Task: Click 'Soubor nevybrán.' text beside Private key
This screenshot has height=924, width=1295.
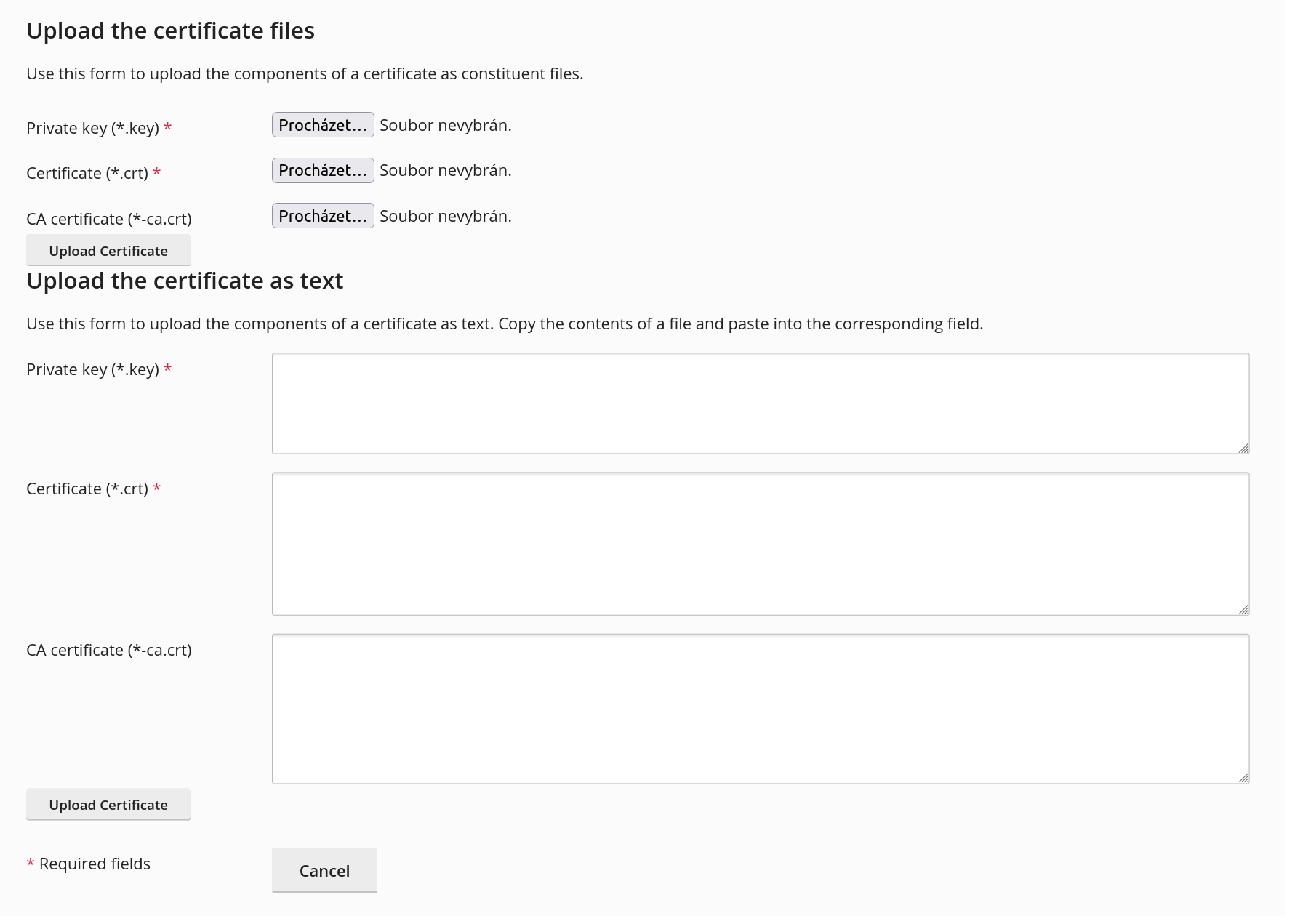Action: [445, 125]
